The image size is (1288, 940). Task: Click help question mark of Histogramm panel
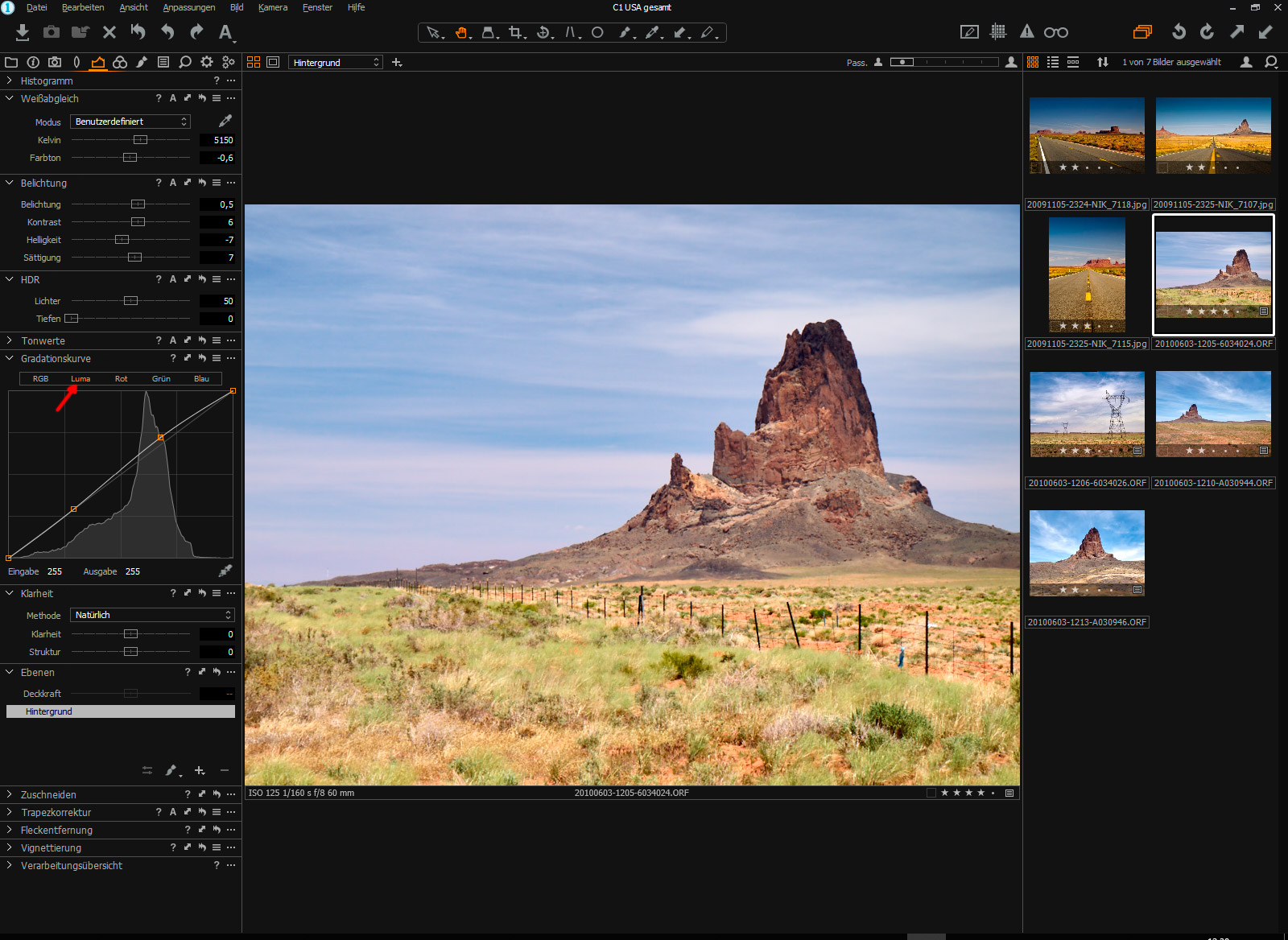217,80
